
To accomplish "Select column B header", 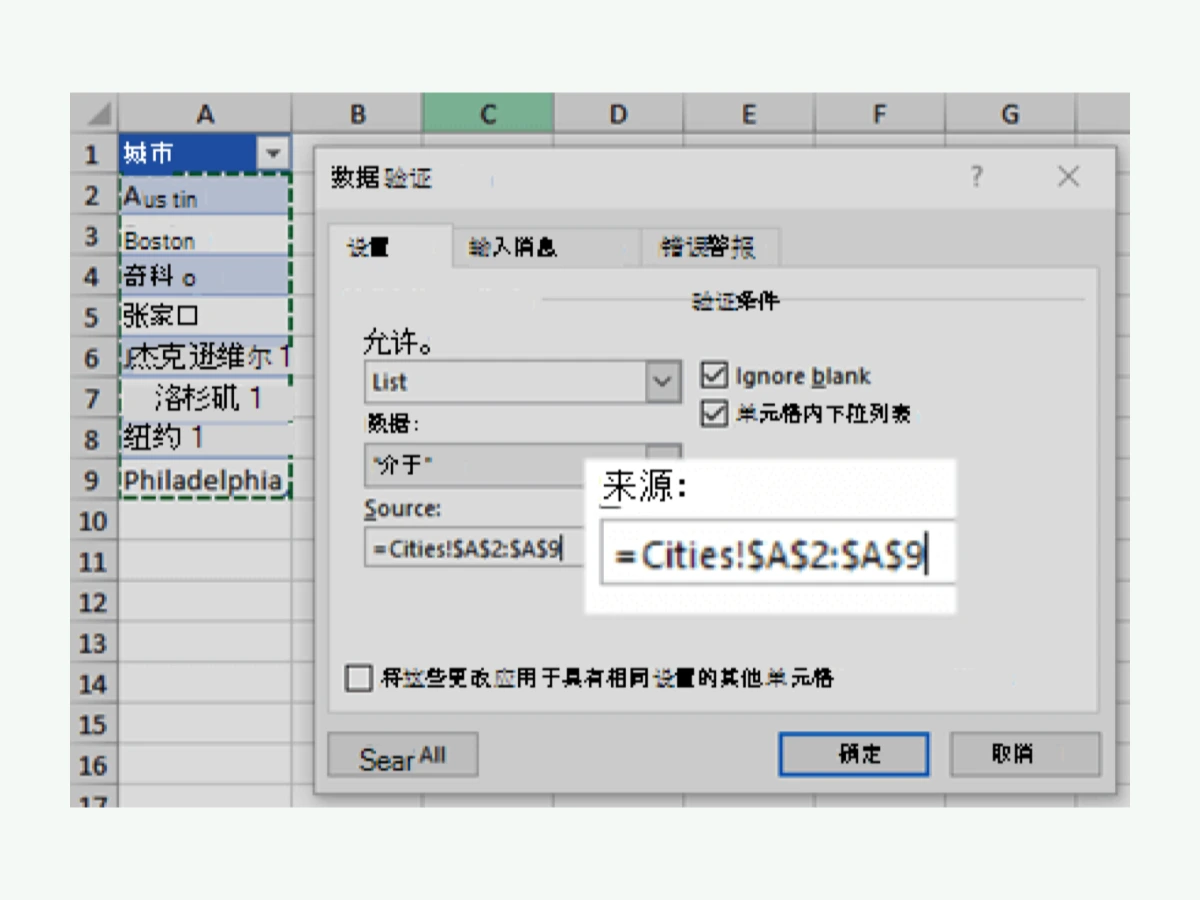I will pyautogui.click(x=358, y=113).
